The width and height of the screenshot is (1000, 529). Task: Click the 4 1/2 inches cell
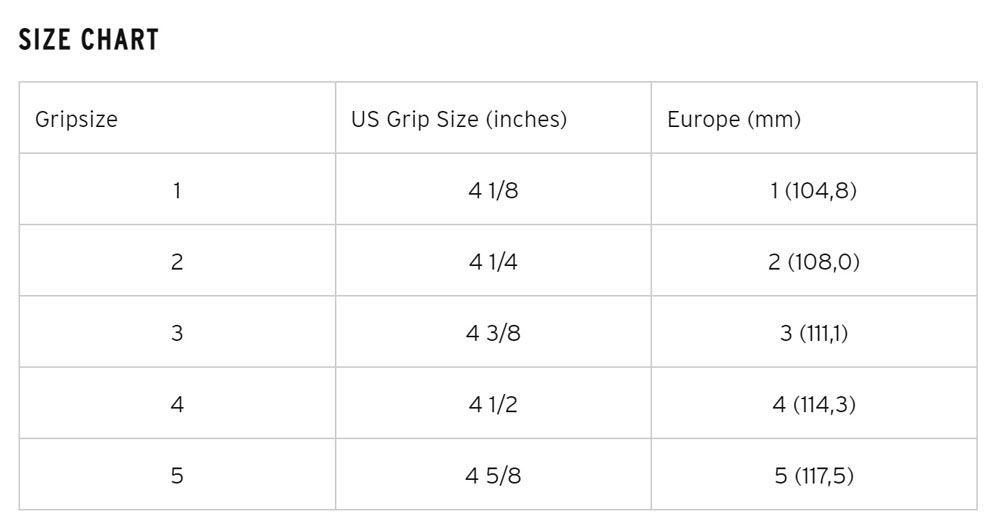[x=494, y=404]
